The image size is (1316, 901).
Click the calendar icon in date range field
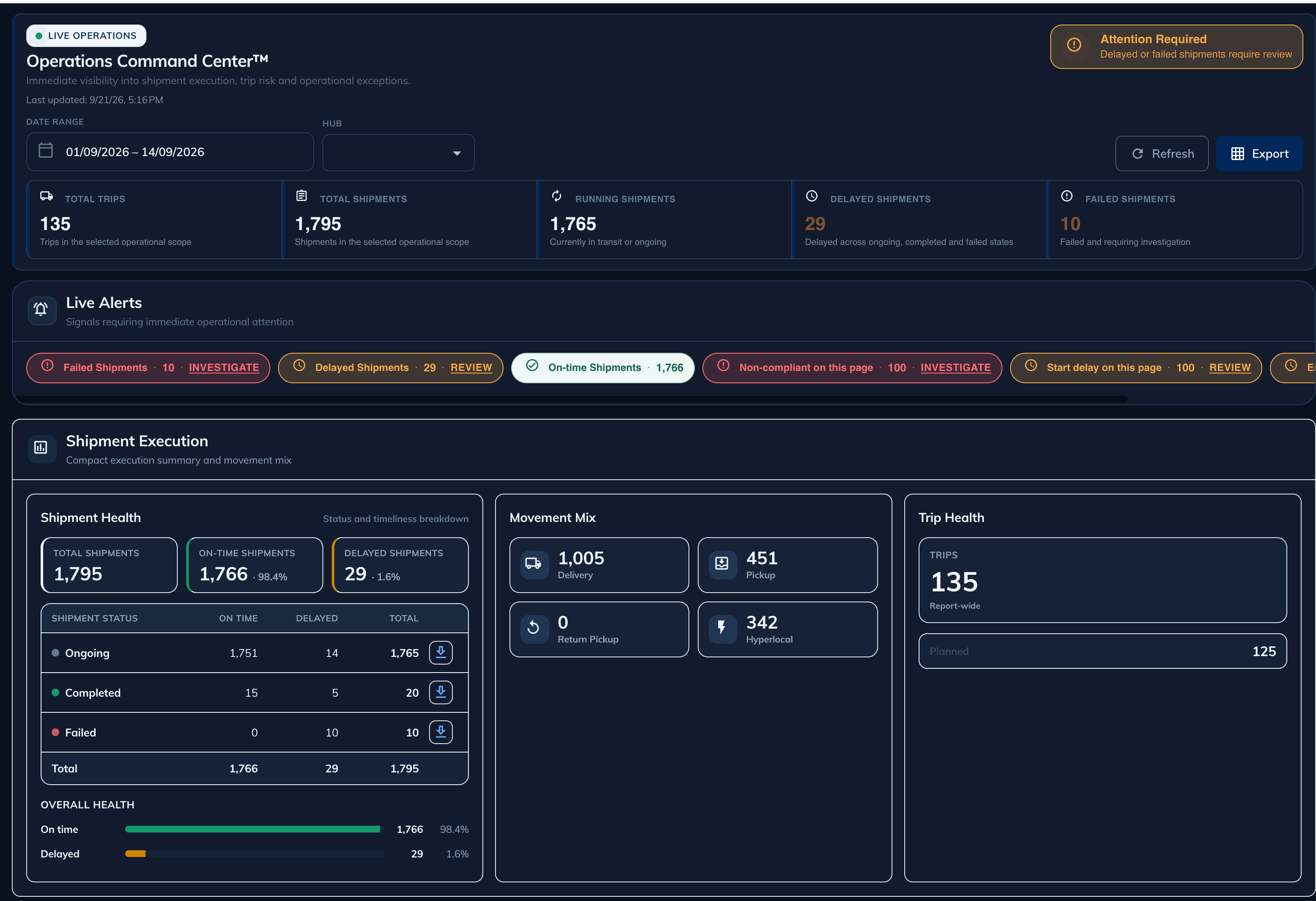pos(45,151)
